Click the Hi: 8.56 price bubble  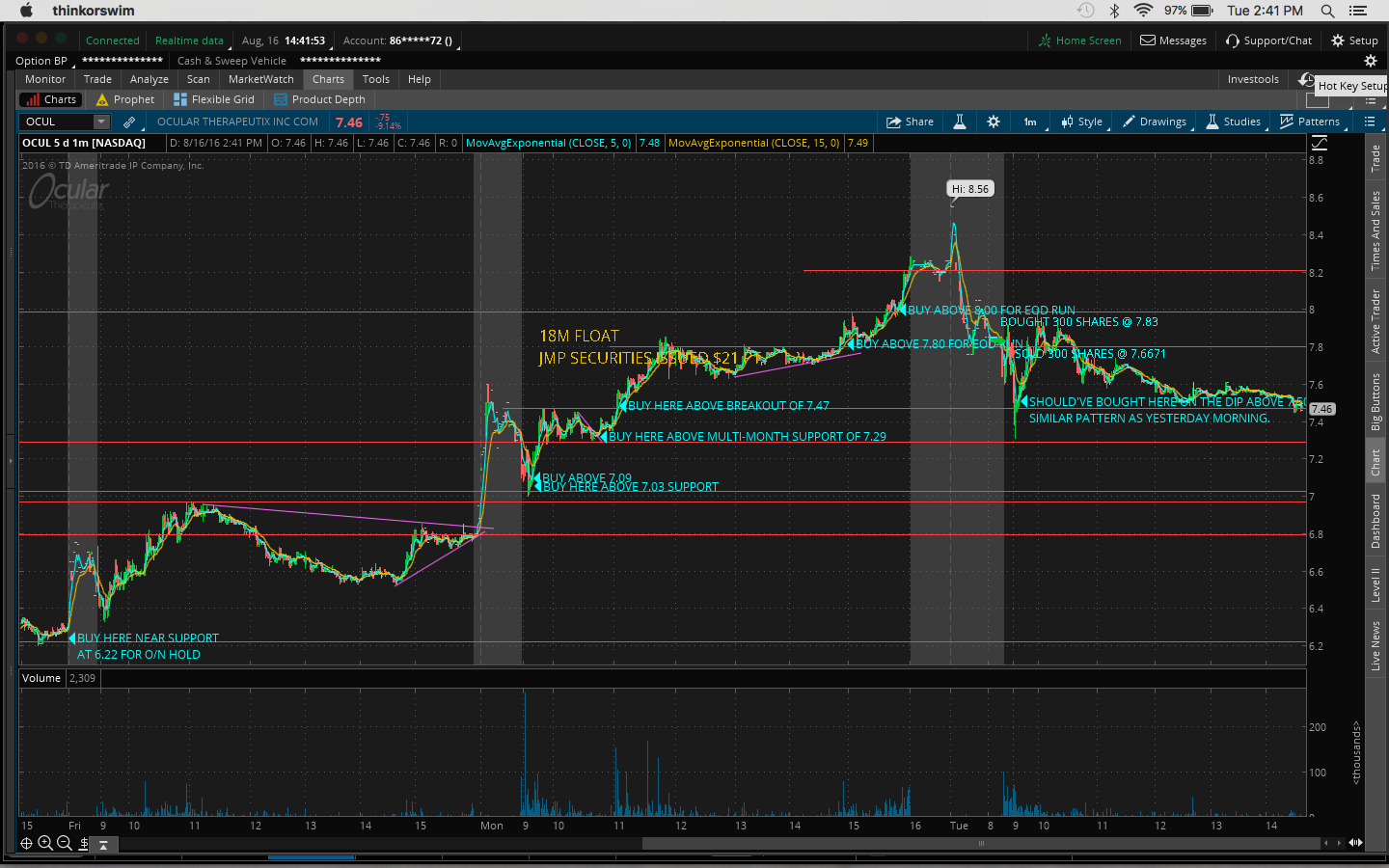click(x=970, y=189)
